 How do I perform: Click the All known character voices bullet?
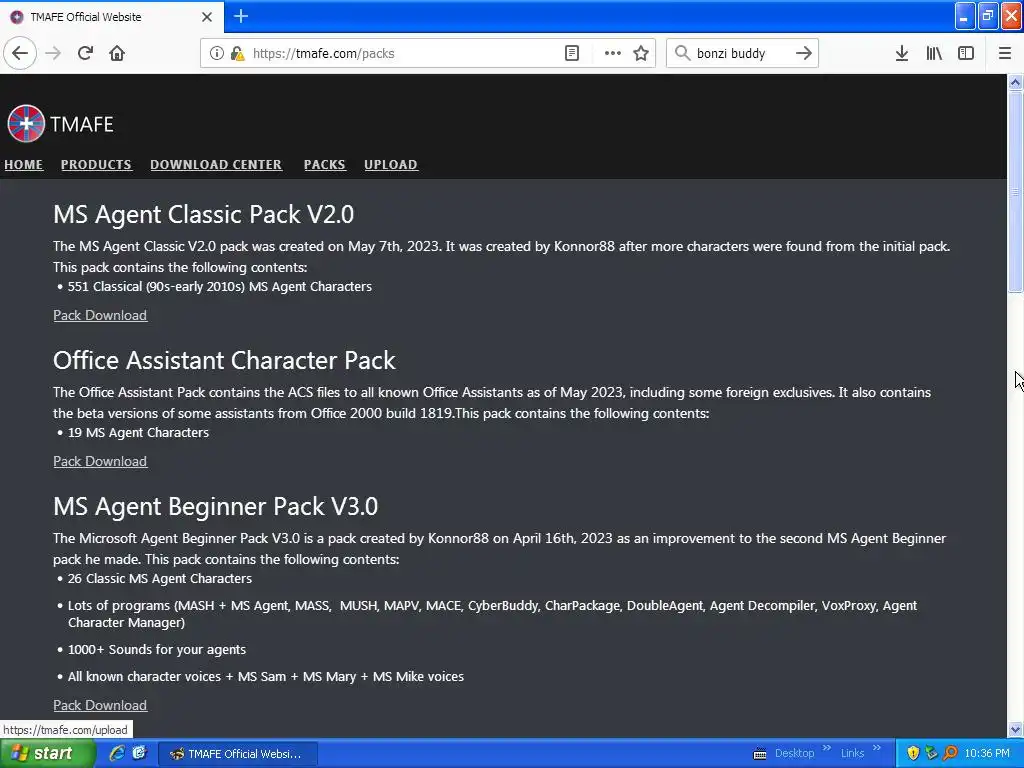pos(266,677)
